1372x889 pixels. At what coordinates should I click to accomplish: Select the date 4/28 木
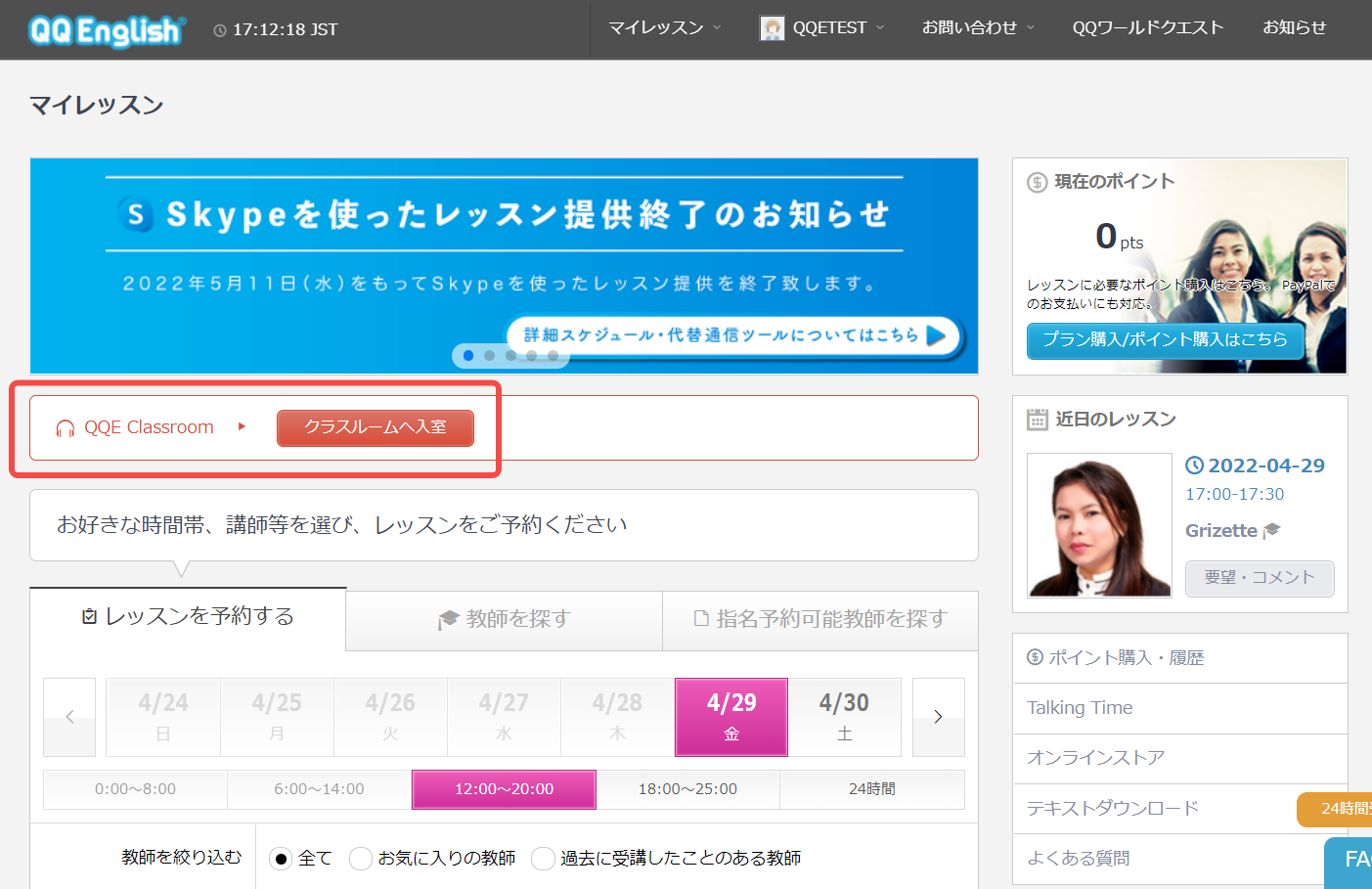coord(617,717)
